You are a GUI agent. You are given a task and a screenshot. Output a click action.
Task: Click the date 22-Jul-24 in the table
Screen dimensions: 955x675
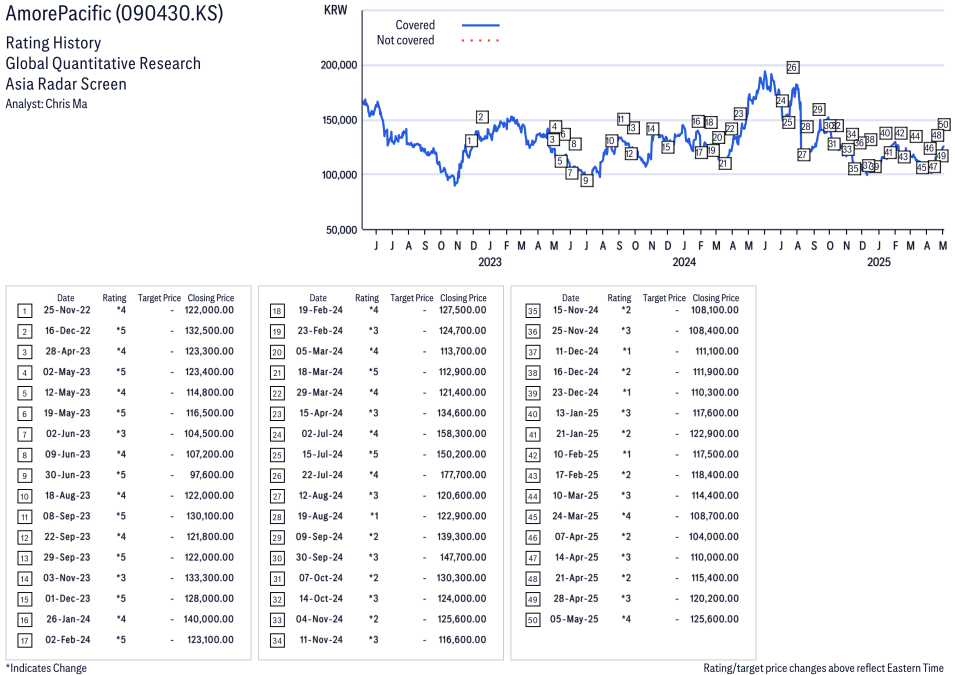(x=322, y=475)
